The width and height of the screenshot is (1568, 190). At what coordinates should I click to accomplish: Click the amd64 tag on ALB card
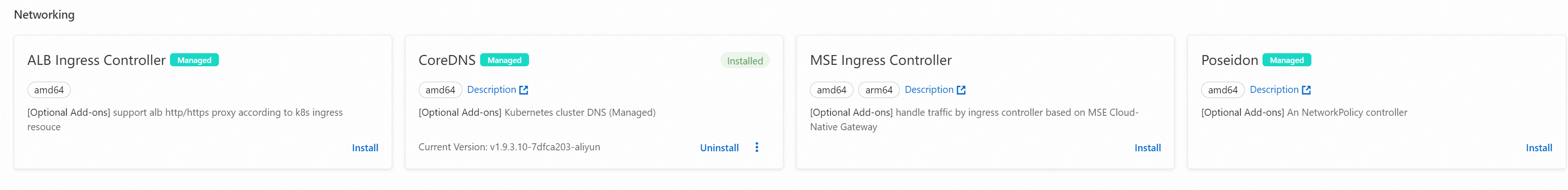point(49,91)
